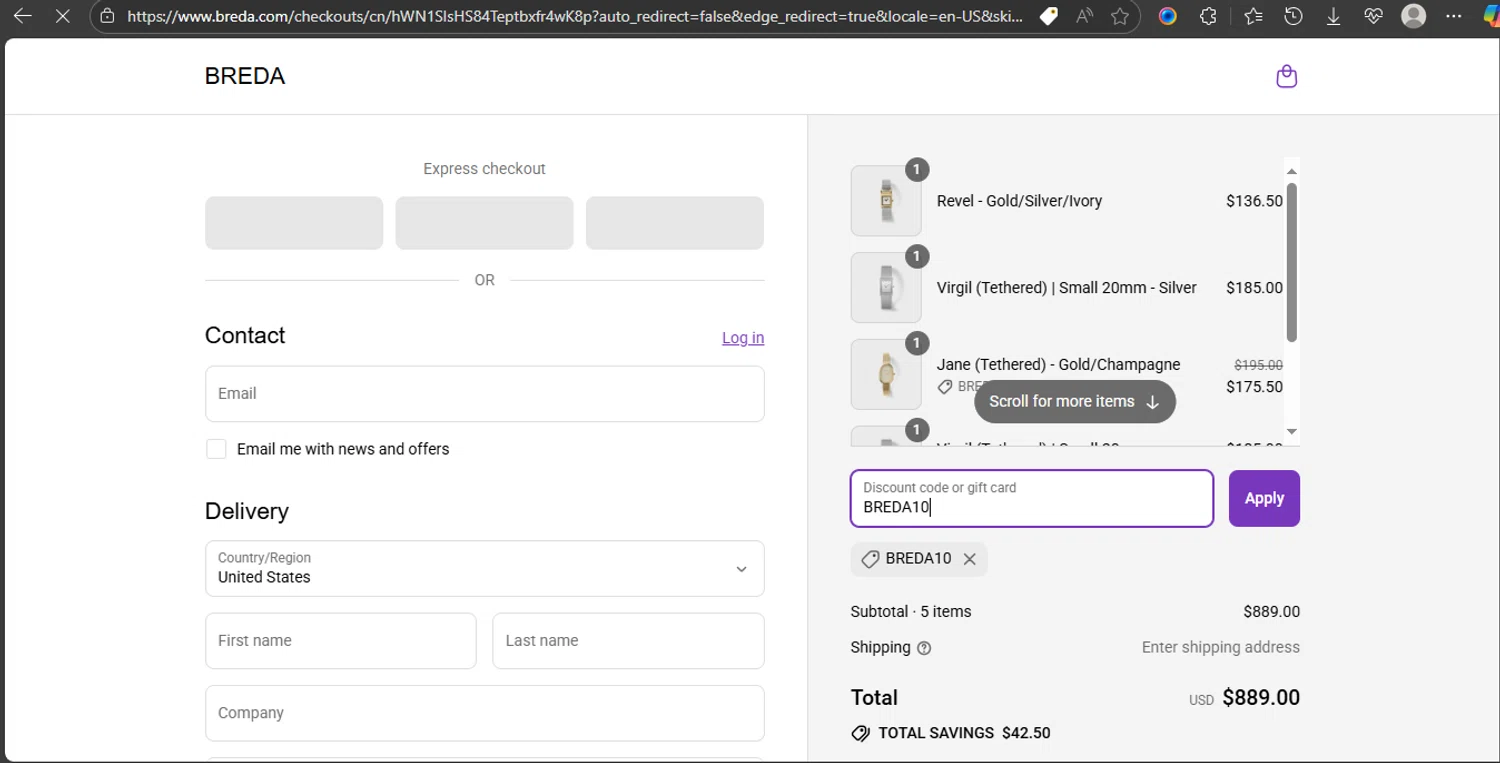Click the Log in link
Viewport: 1500px width, 763px height.
(743, 338)
